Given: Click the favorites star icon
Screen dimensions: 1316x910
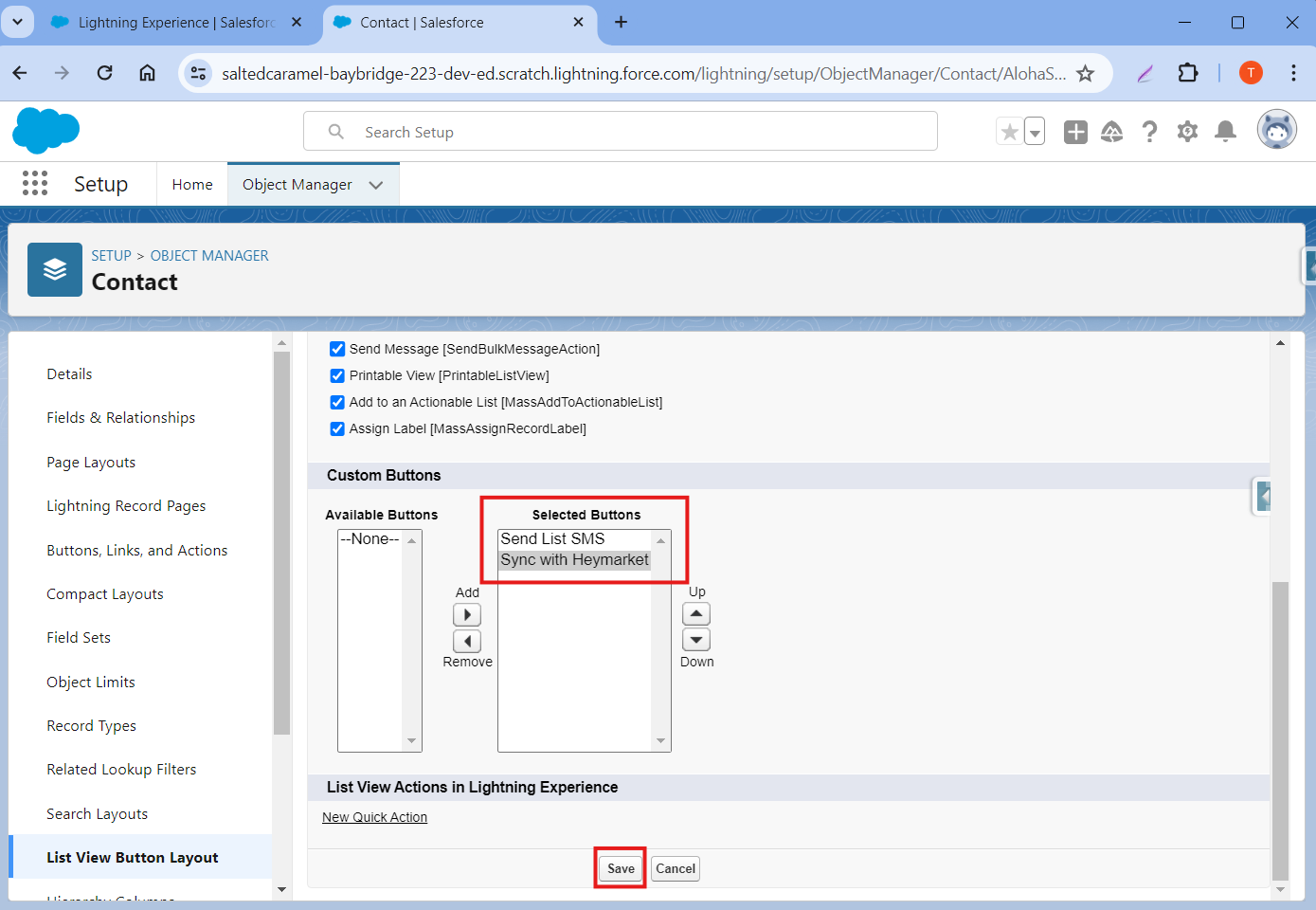Looking at the screenshot, I should point(1010,132).
